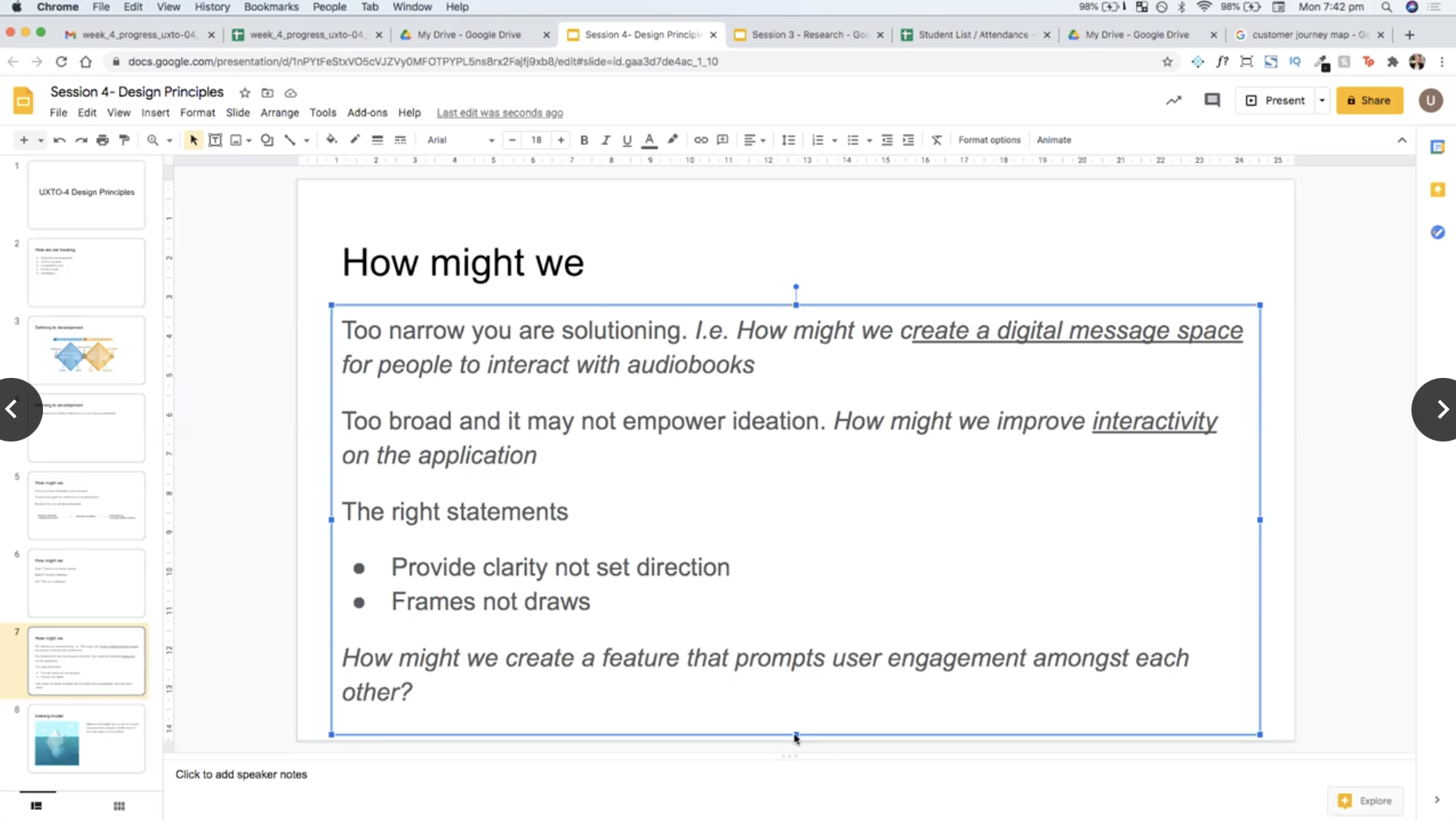Open the text color picker
1456x821 pixels.
649,140
